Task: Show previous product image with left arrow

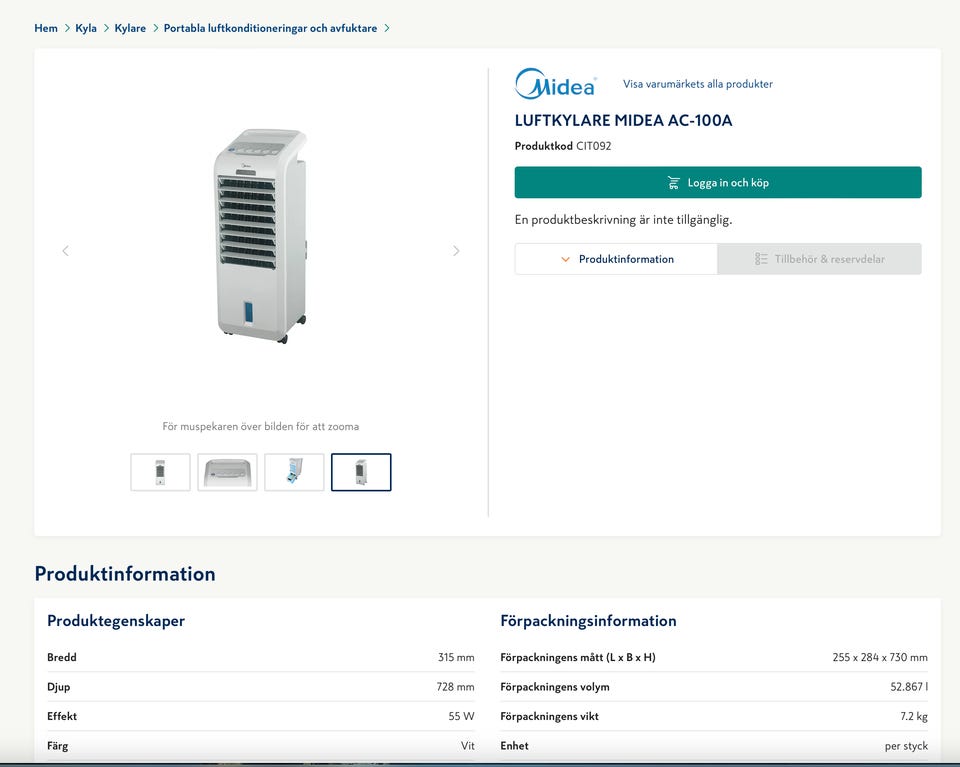Action: click(x=66, y=251)
